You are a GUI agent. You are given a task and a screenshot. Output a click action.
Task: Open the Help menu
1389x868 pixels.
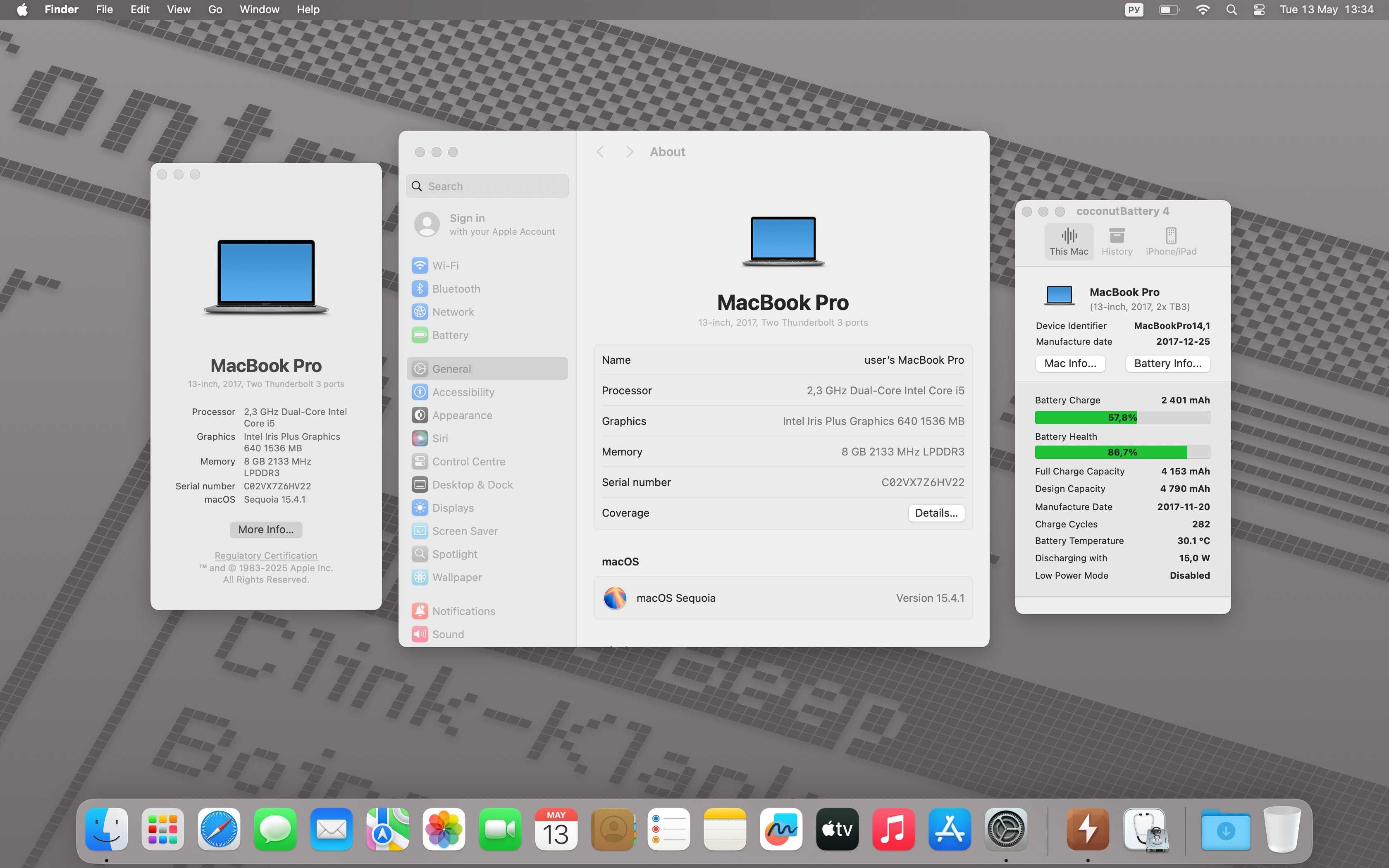(308, 10)
